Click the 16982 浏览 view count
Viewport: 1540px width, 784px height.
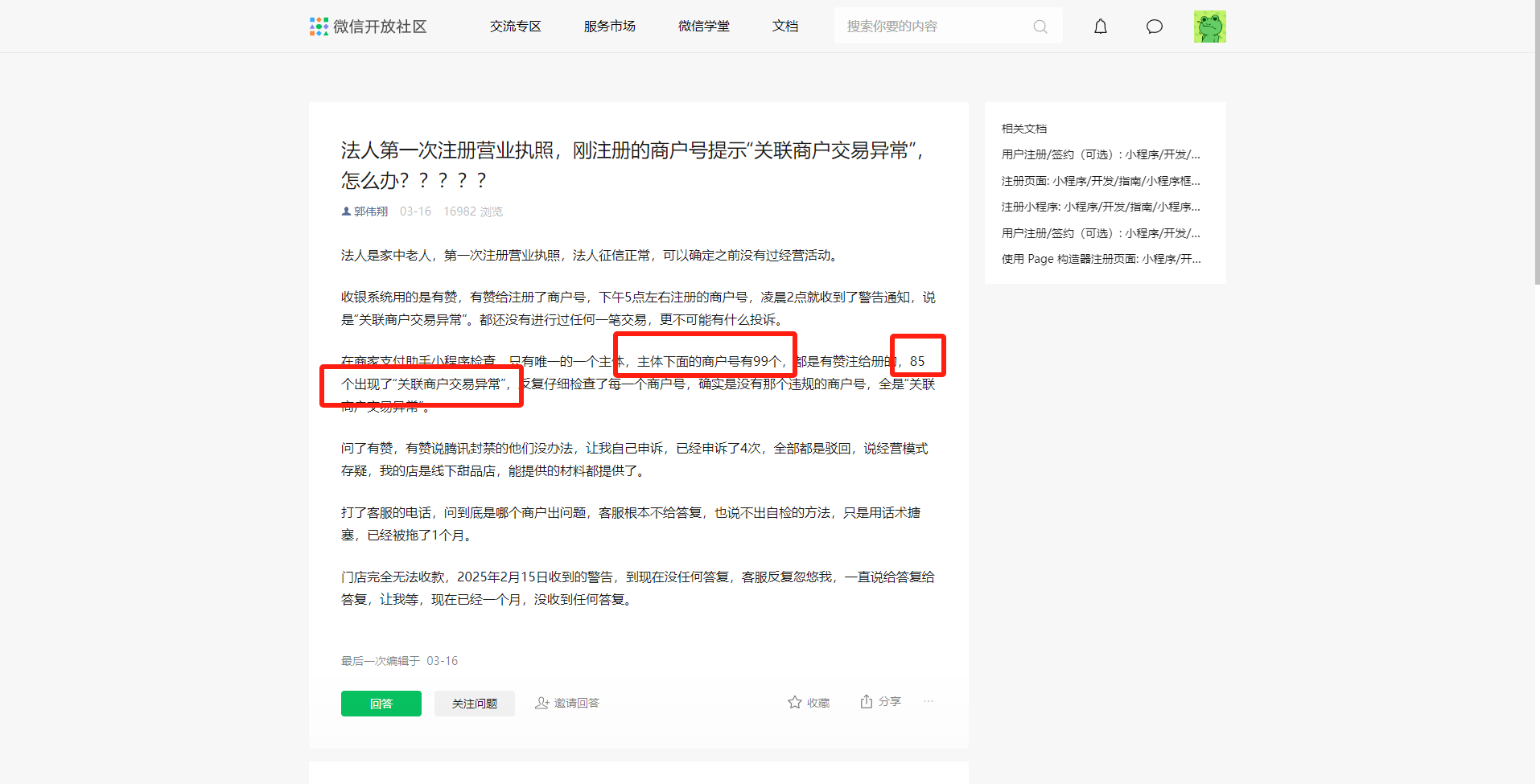point(473,211)
